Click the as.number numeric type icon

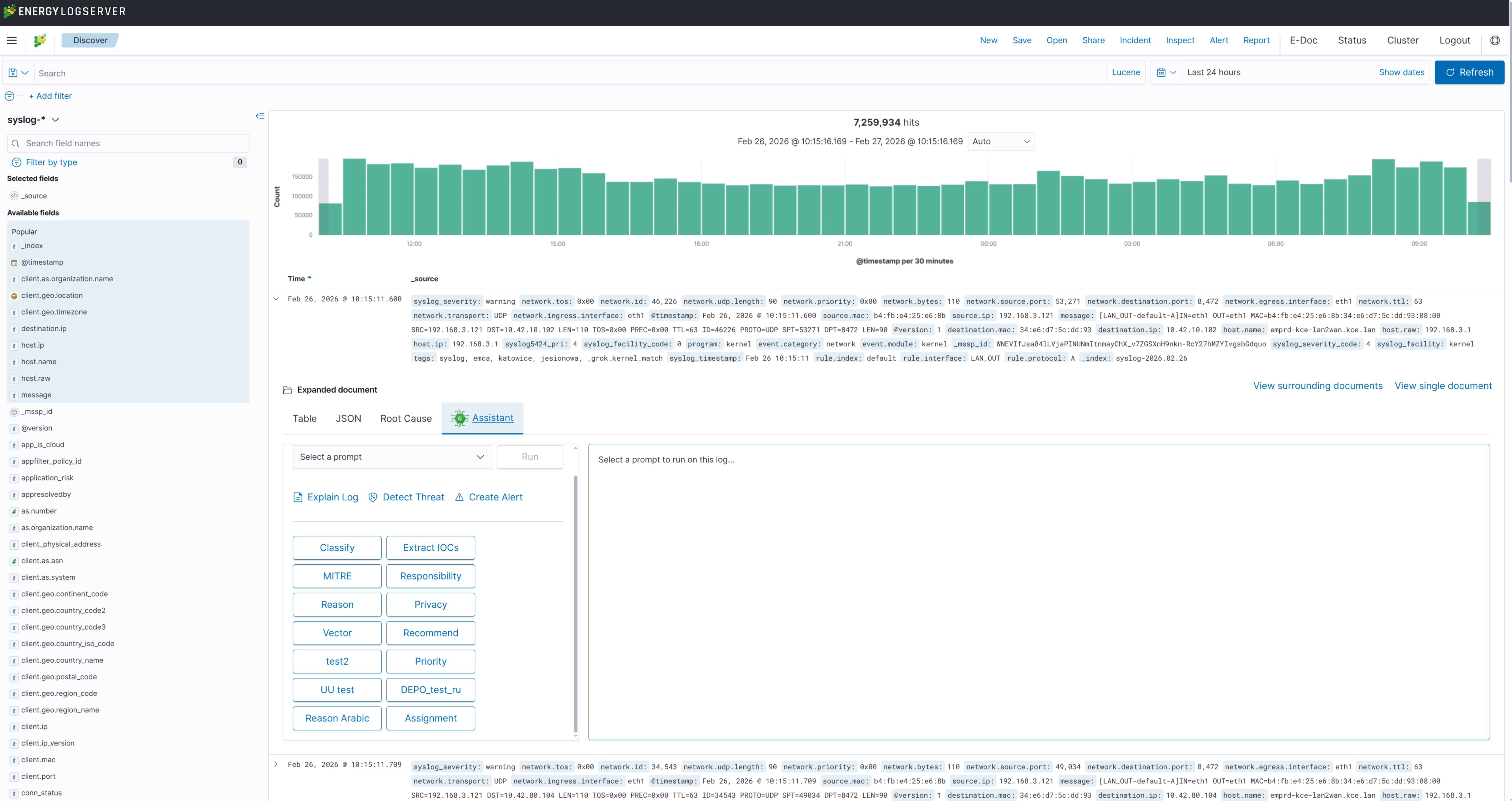pyautogui.click(x=14, y=511)
